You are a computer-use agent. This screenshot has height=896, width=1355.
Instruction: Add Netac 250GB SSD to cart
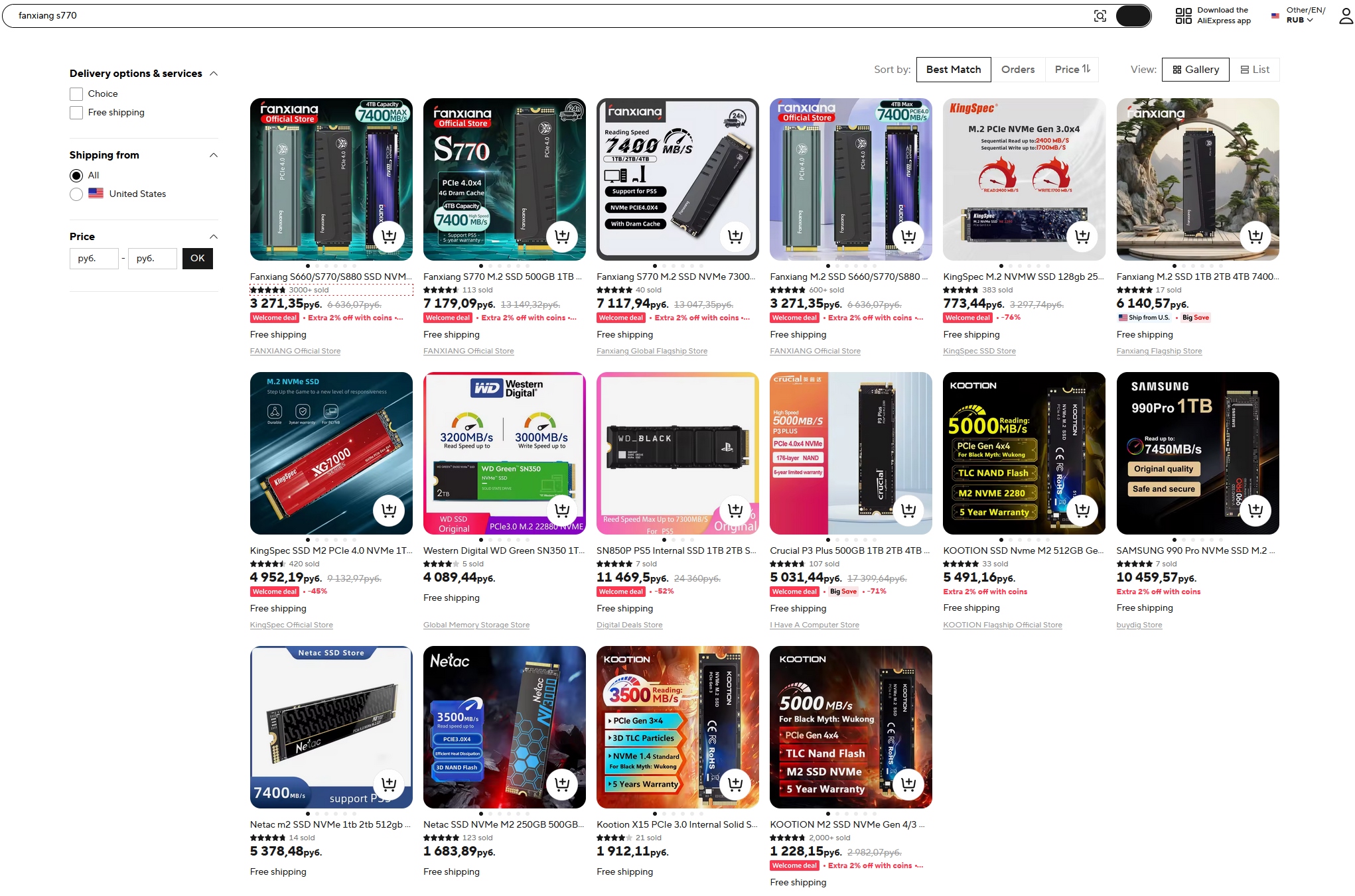pyautogui.click(x=562, y=784)
